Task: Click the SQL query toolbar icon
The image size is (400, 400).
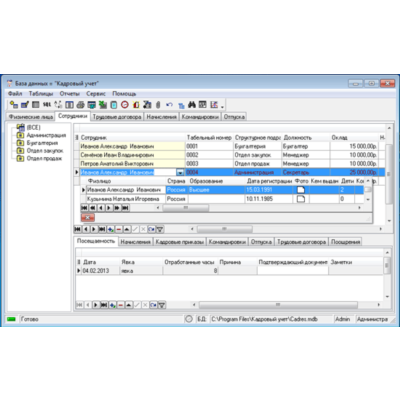Action: pos(47,105)
